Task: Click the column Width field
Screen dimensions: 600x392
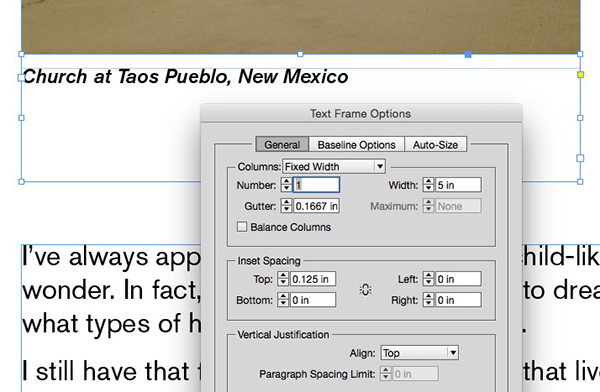Action: pos(458,185)
